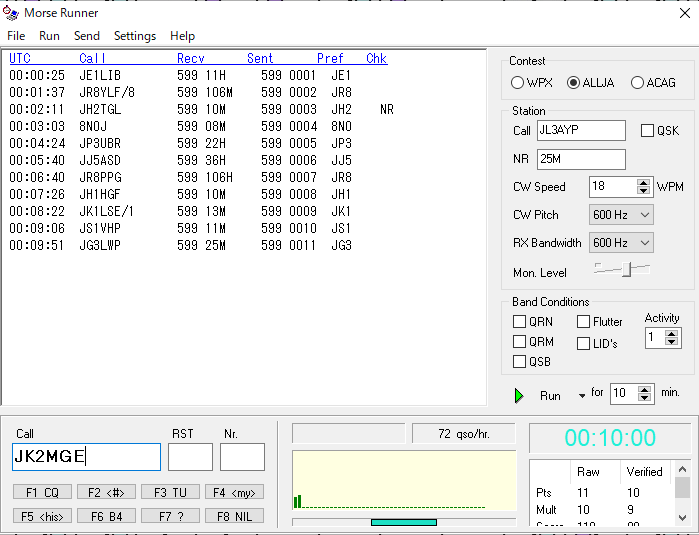Open the Help menu
This screenshot has height=535, width=699.
click(x=182, y=36)
